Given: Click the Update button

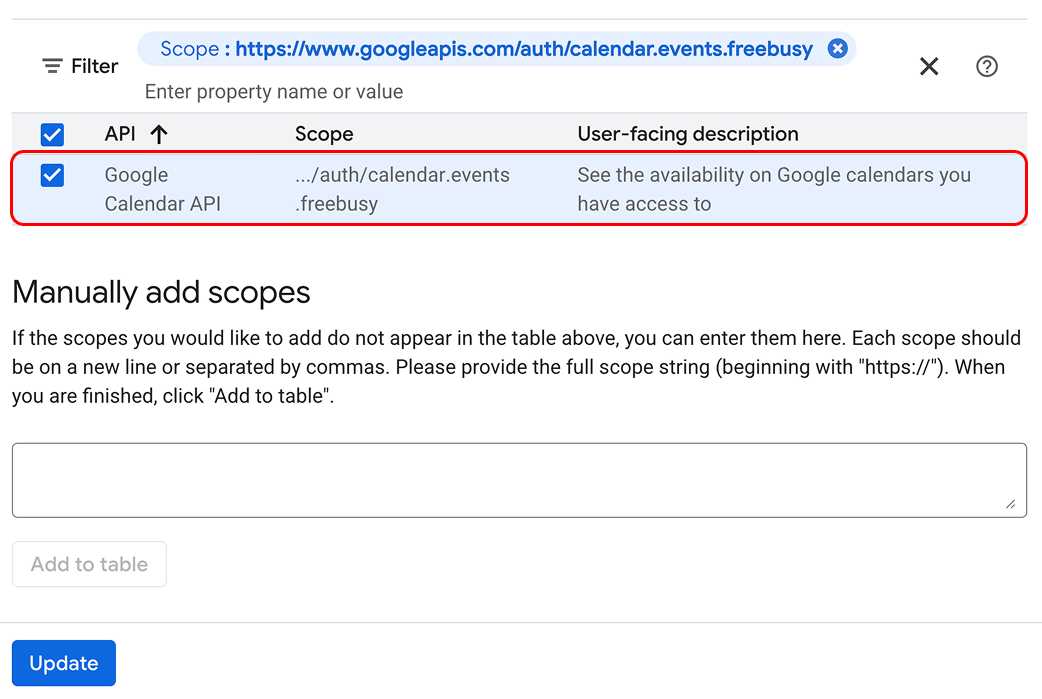Looking at the screenshot, I should (63, 663).
